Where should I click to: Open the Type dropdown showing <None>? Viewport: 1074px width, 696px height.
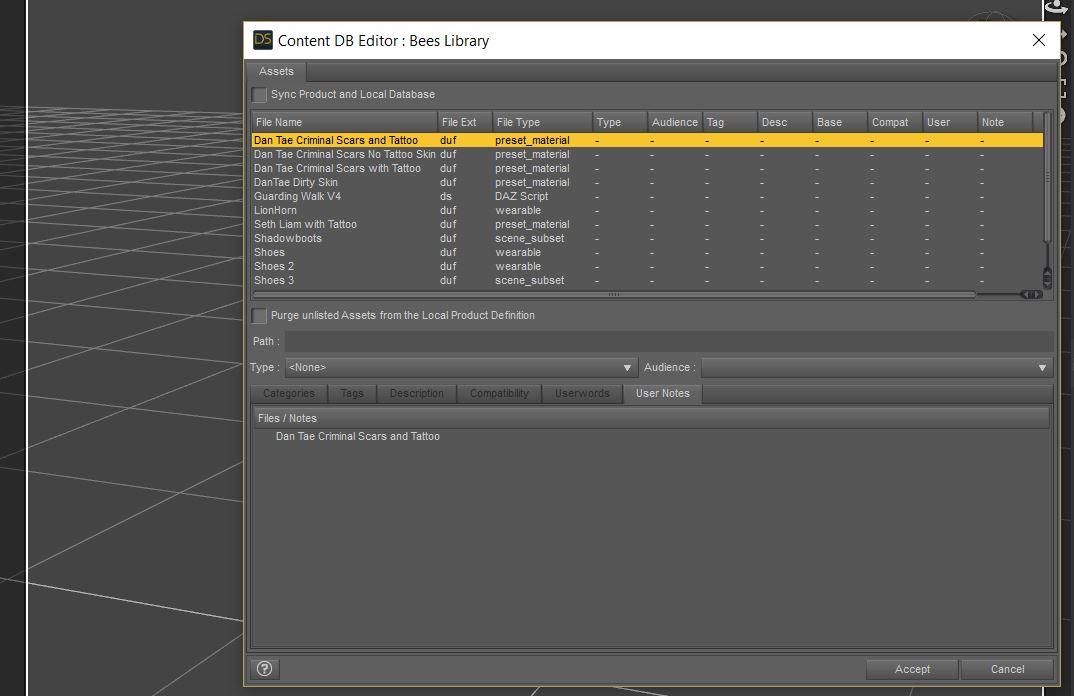tap(461, 367)
